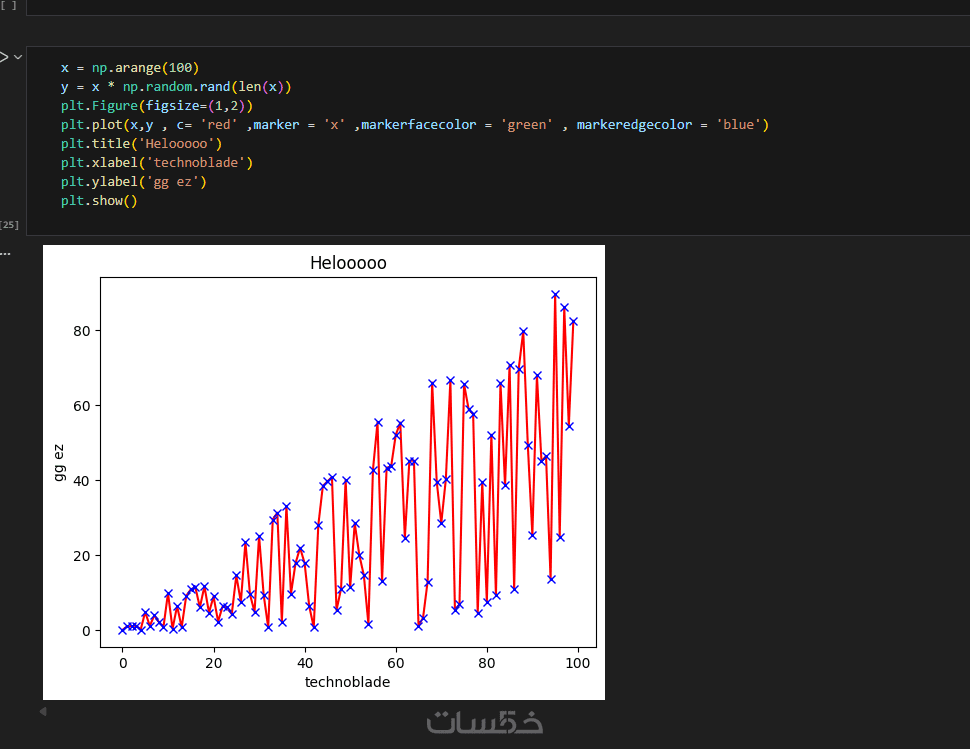Place cursor on the plt.show() line

(98, 201)
